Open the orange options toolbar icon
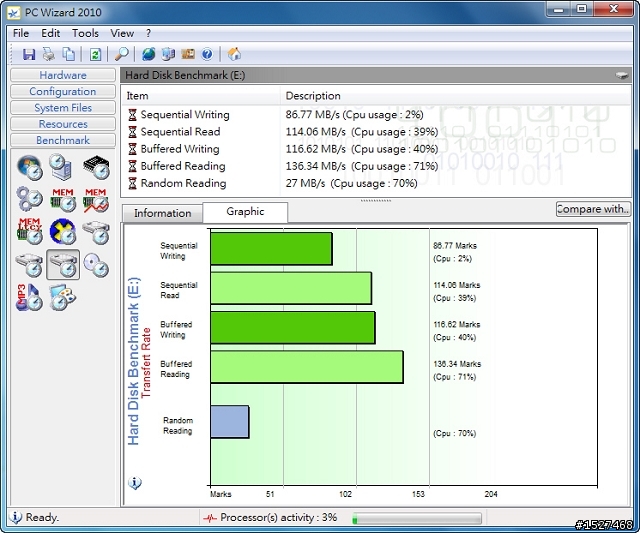The width and height of the screenshot is (640, 533). click(x=188, y=54)
